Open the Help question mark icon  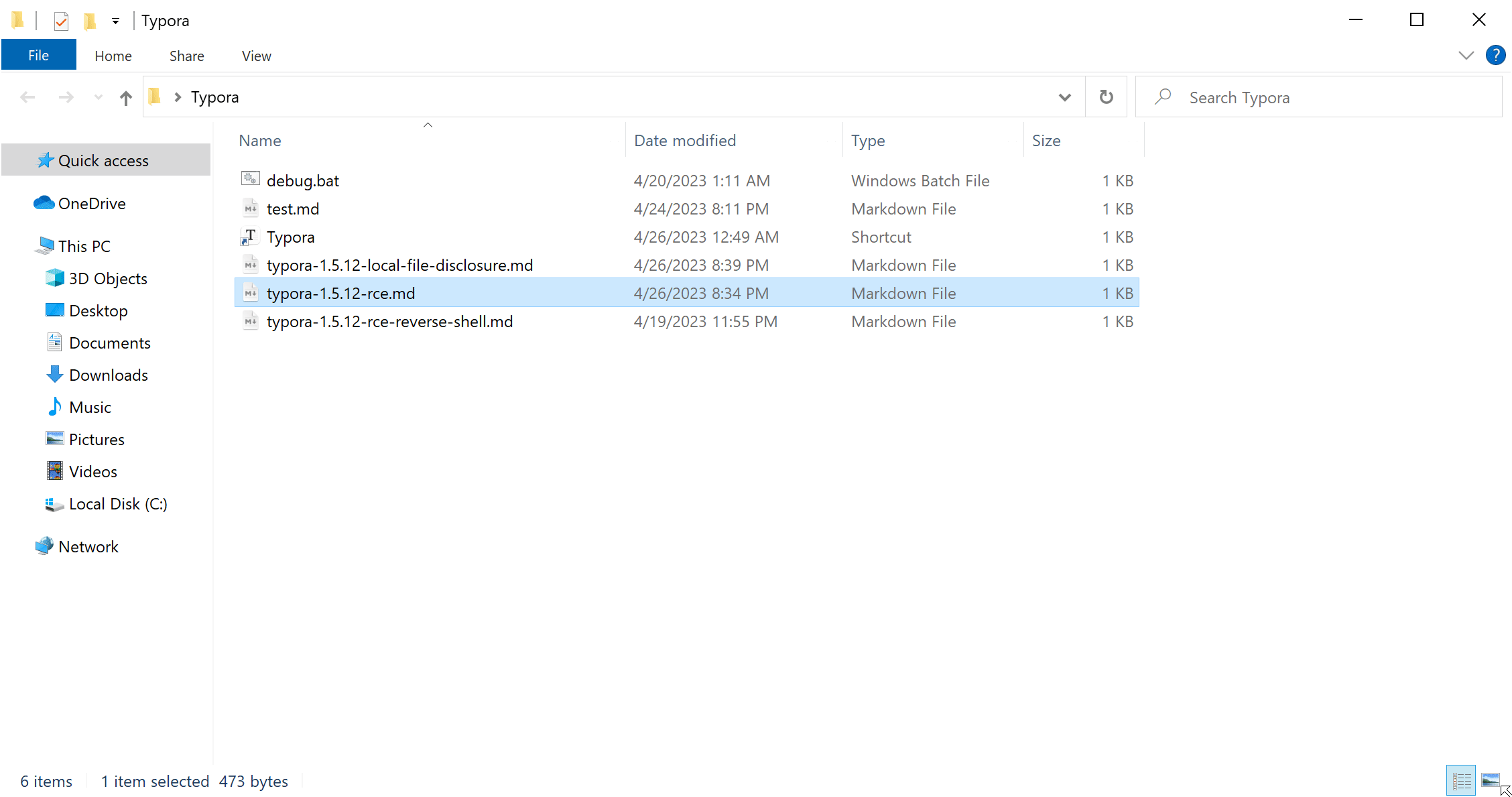pos(1495,55)
